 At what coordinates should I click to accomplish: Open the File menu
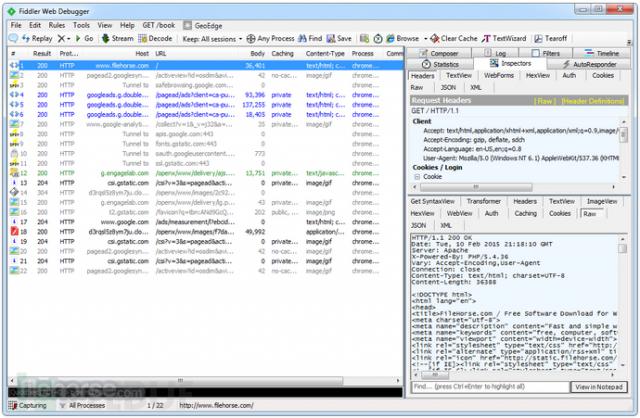pos(16,25)
